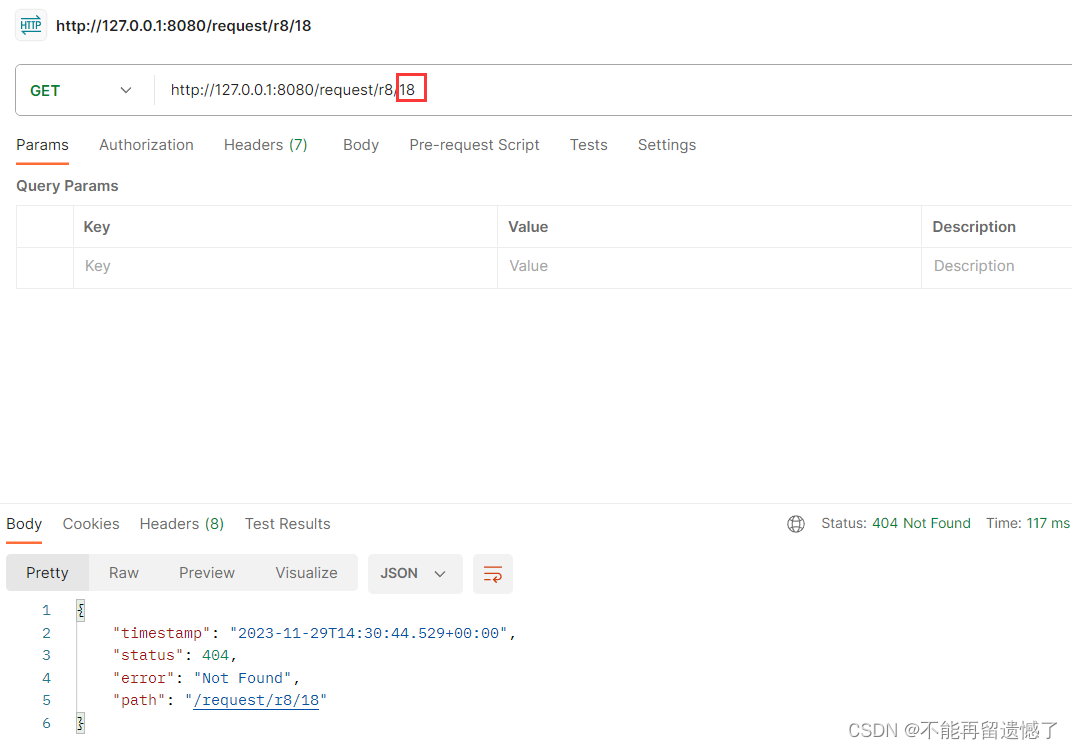Select the response Body tab
The image size is (1072, 749).
(24, 523)
